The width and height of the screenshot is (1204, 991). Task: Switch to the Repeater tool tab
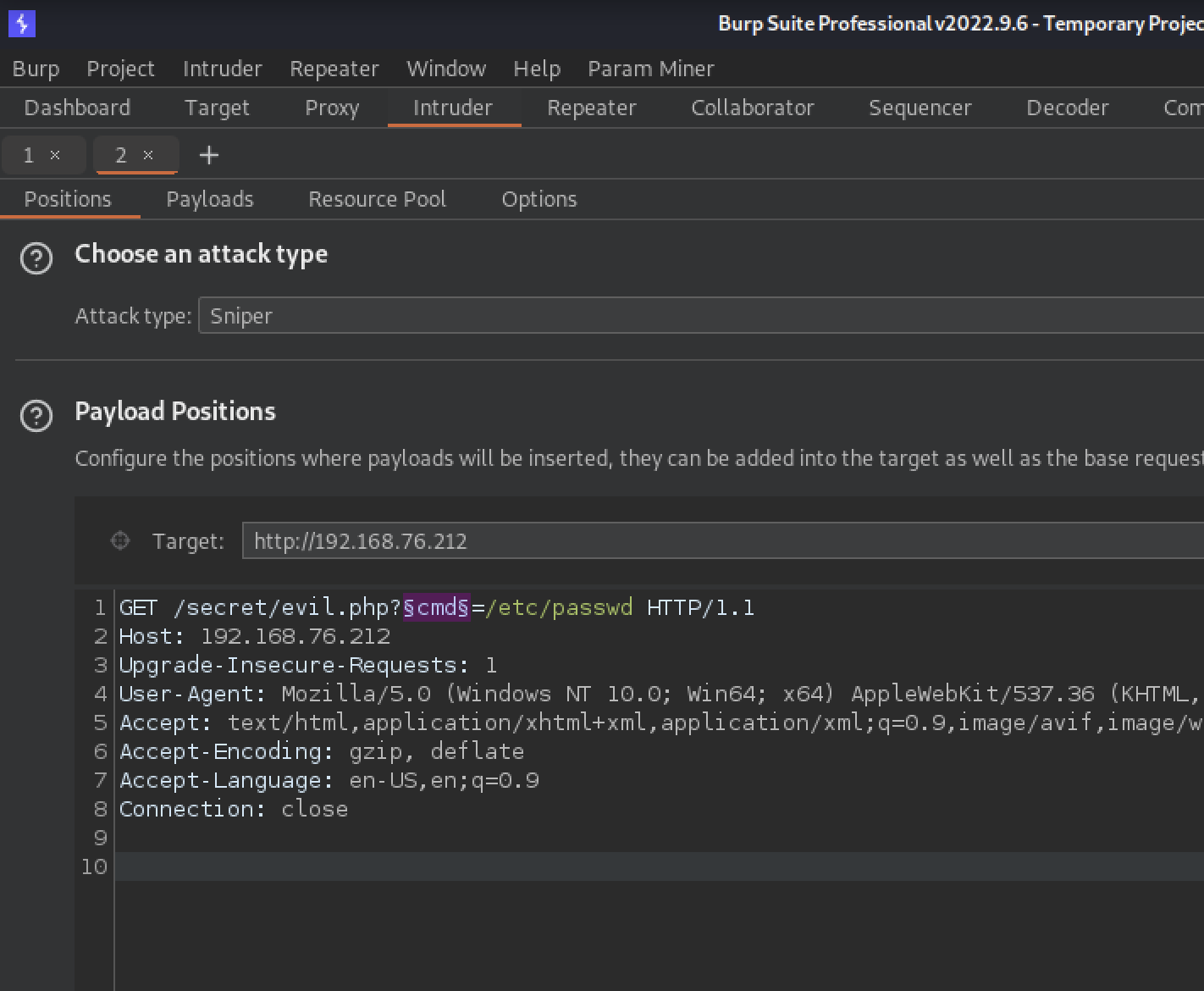point(592,108)
